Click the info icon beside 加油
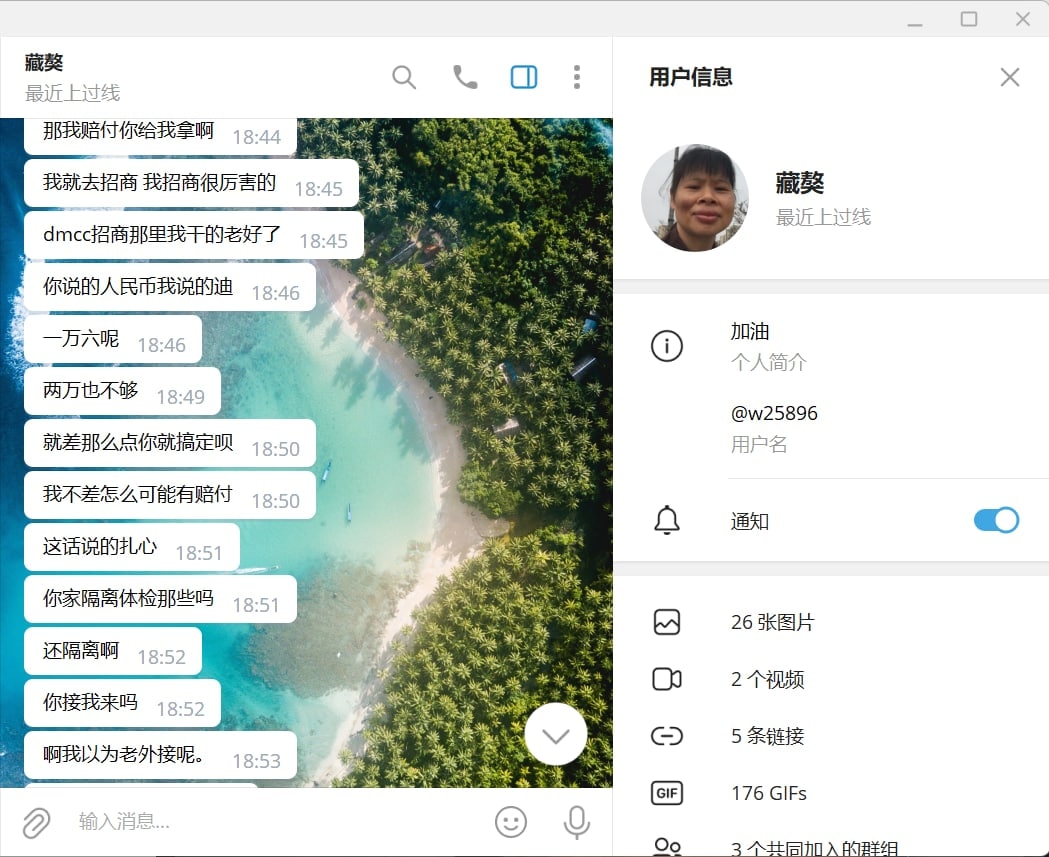 coord(667,346)
